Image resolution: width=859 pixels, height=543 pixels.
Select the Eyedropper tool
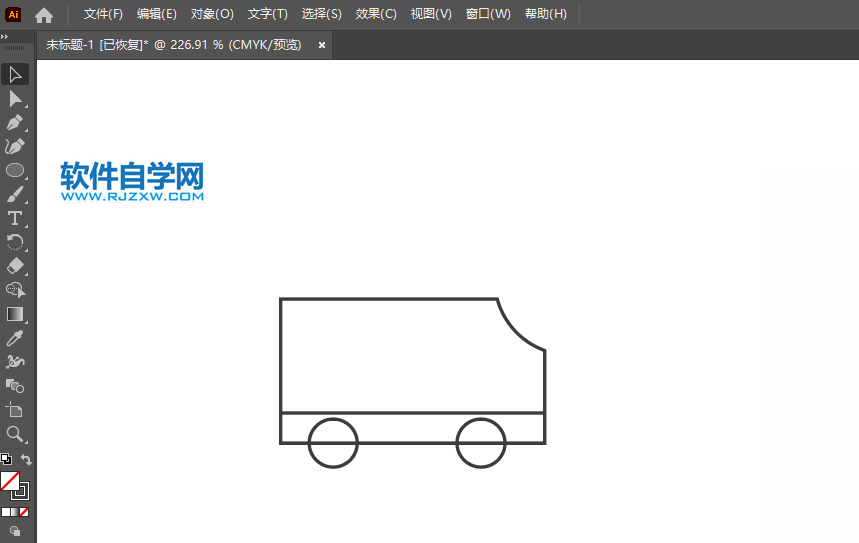coord(15,338)
